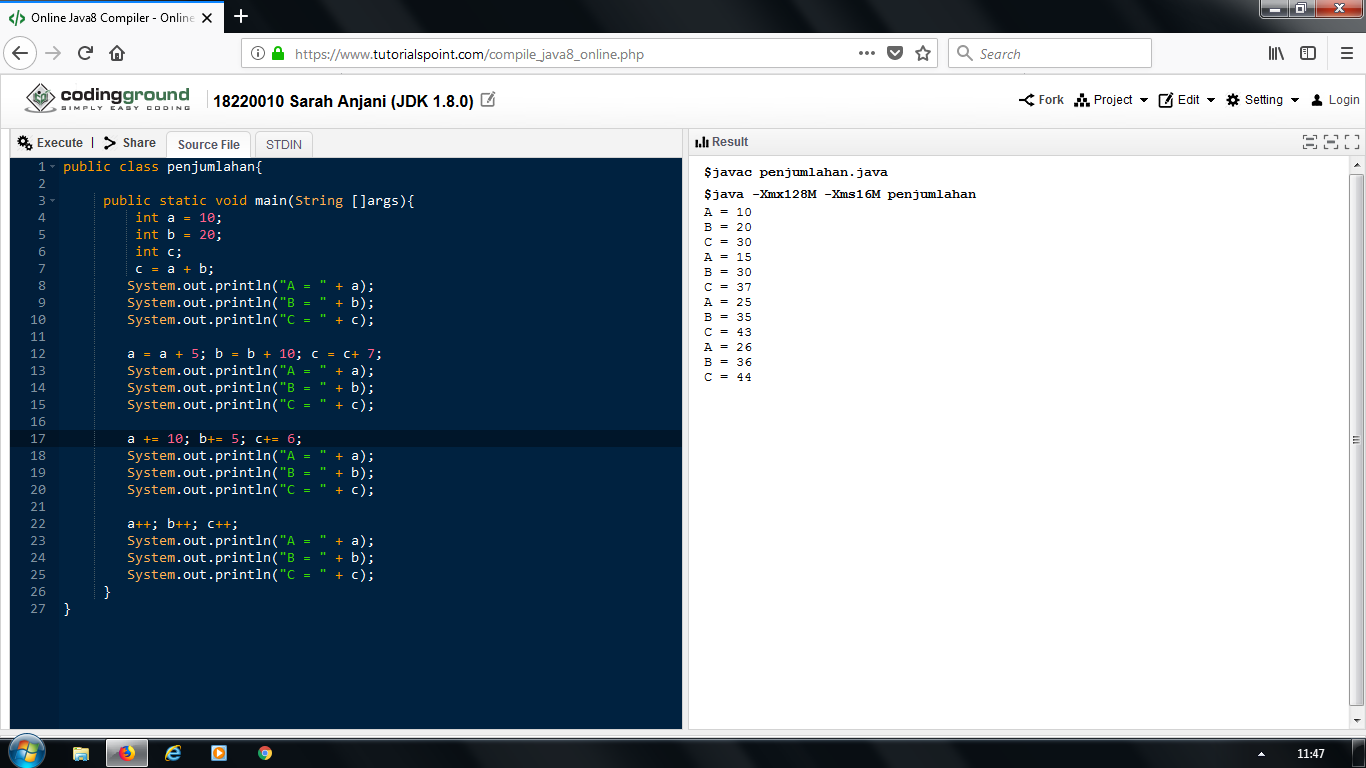Click the code line 'int b = 20;'
1366x768 pixels.
pyautogui.click(x=179, y=235)
